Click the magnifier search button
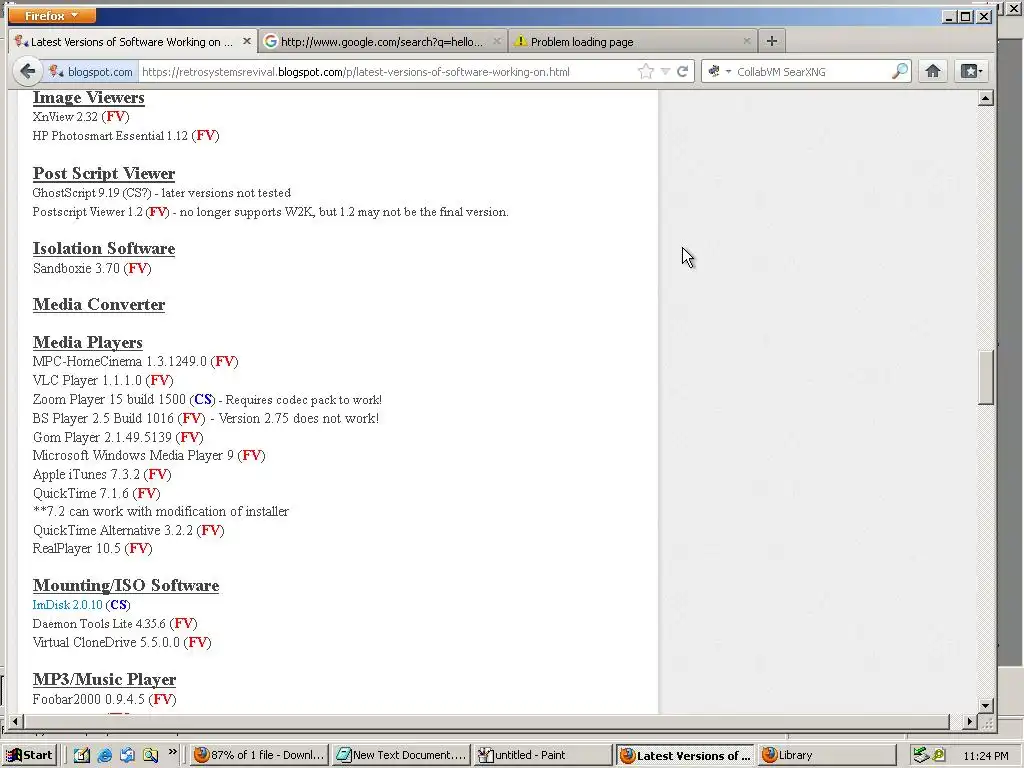Image resolution: width=1024 pixels, height=768 pixels. pyautogui.click(x=900, y=71)
